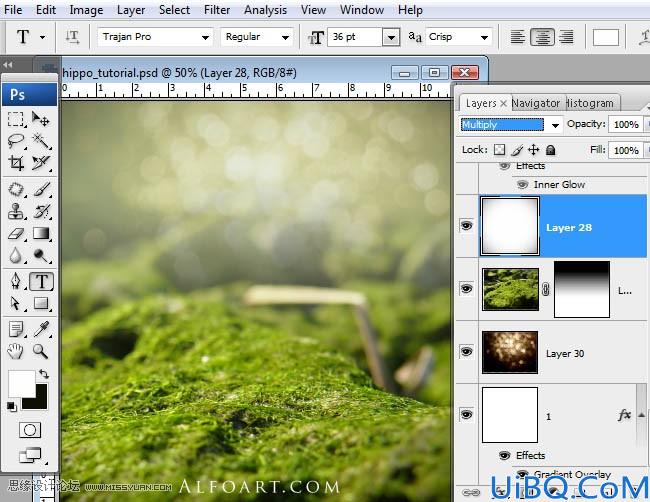Change screen mode button in toolbox
This screenshot has height=502, width=650.
30,455
